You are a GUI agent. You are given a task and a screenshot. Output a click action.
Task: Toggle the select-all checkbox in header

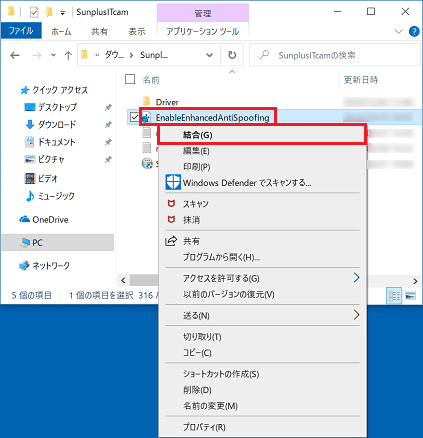click(130, 79)
